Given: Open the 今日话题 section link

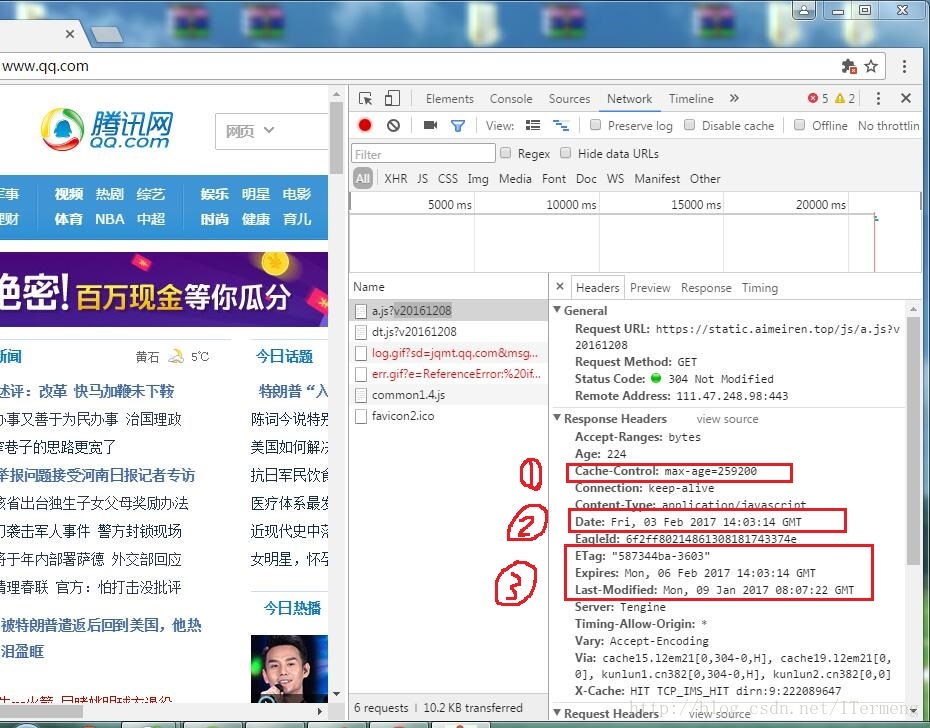Looking at the screenshot, I should [x=284, y=356].
